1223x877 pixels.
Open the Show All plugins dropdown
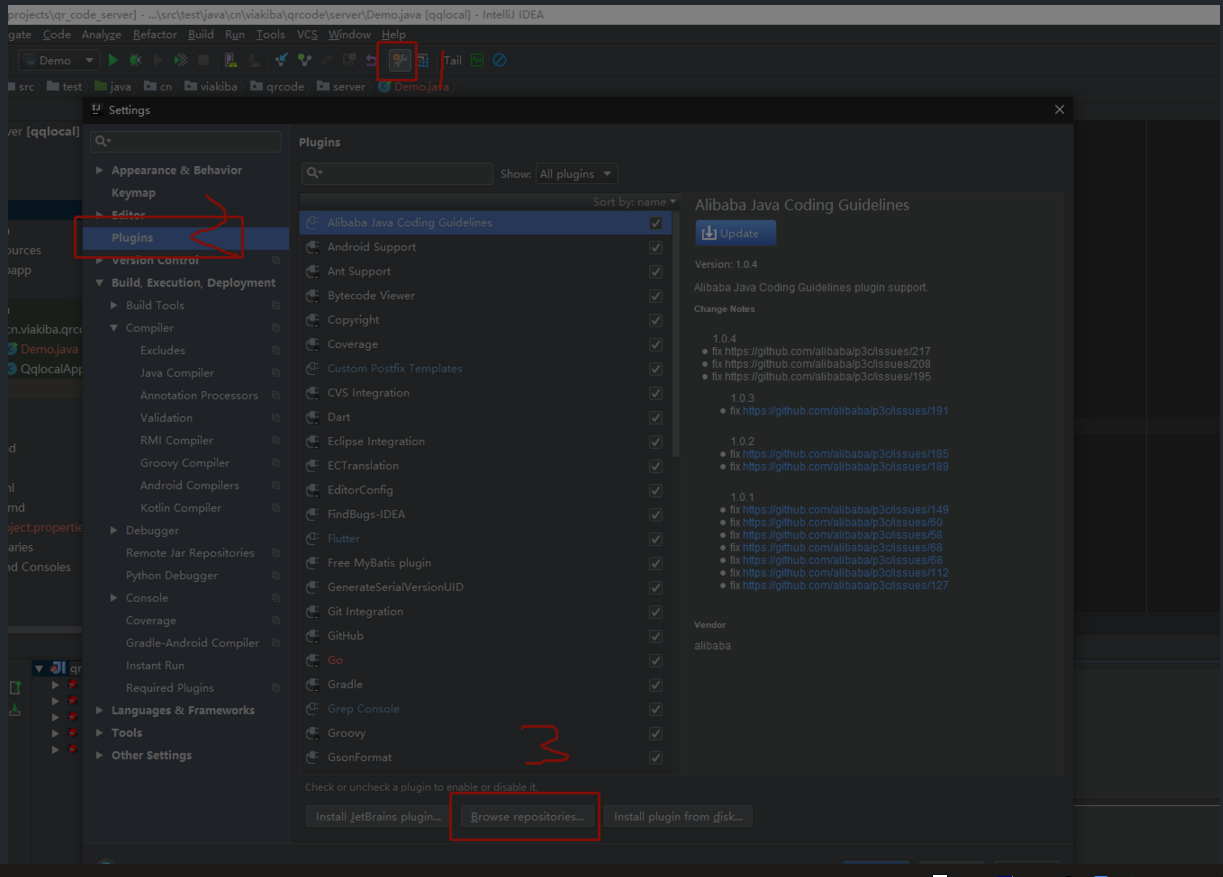[x=577, y=174]
